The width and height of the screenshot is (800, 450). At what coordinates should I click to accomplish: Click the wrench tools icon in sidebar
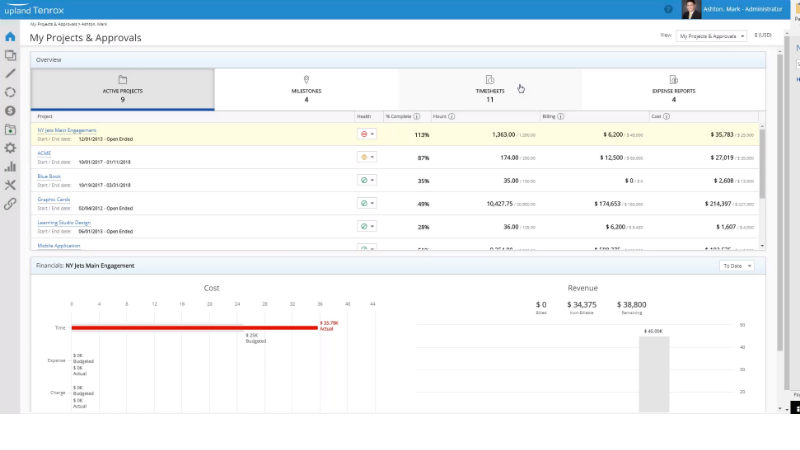(10, 185)
